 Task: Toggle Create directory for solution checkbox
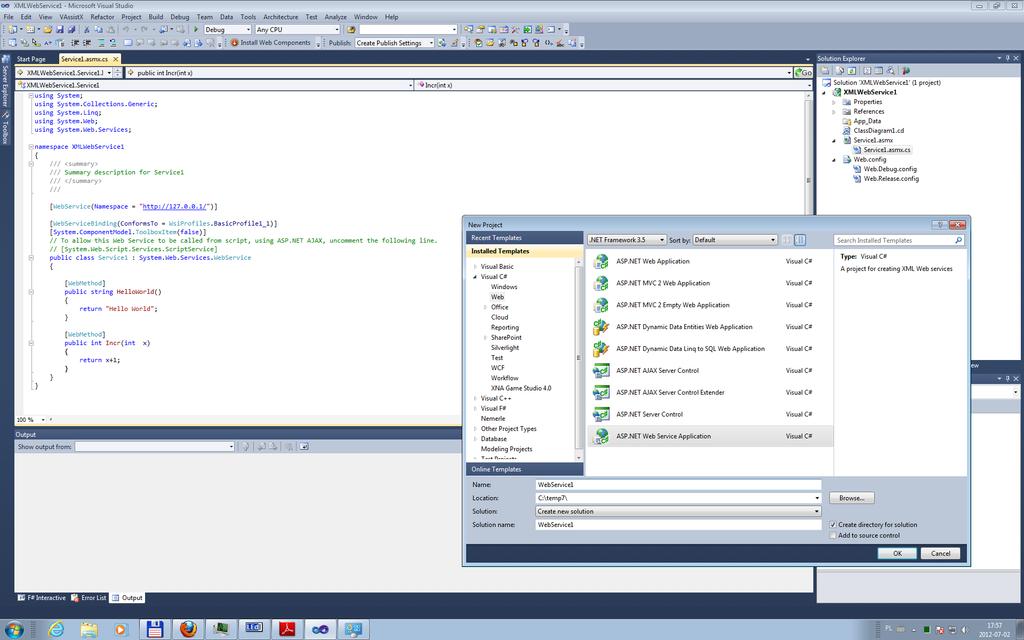tap(833, 524)
